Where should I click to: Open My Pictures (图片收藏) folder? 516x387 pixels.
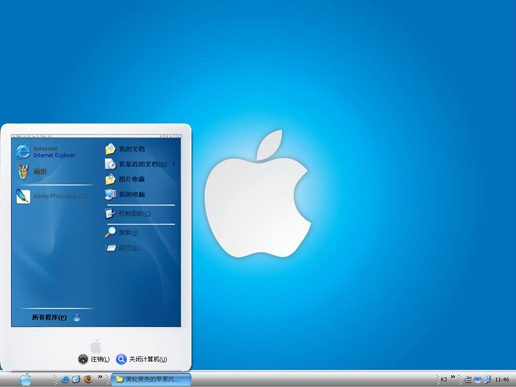point(125,179)
